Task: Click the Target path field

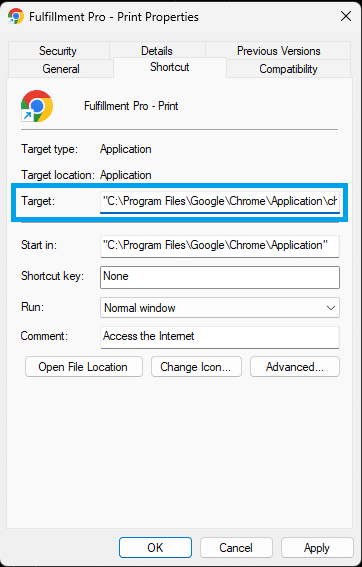Action: 220,201
